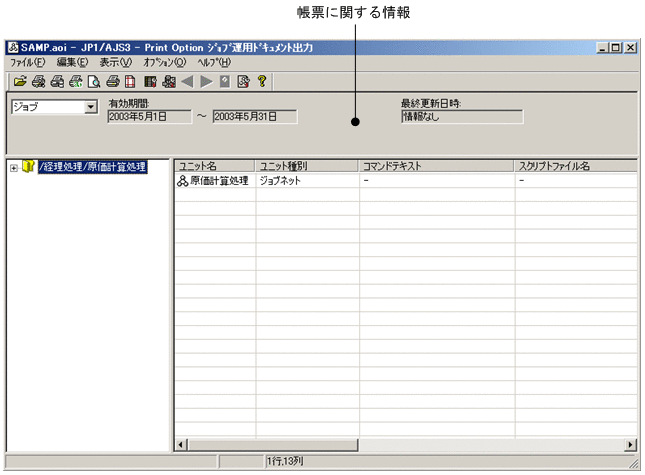Screen dimensions: 645x475
Task: Open the ファイル(F) menu
Action: (x=28, y=63)
